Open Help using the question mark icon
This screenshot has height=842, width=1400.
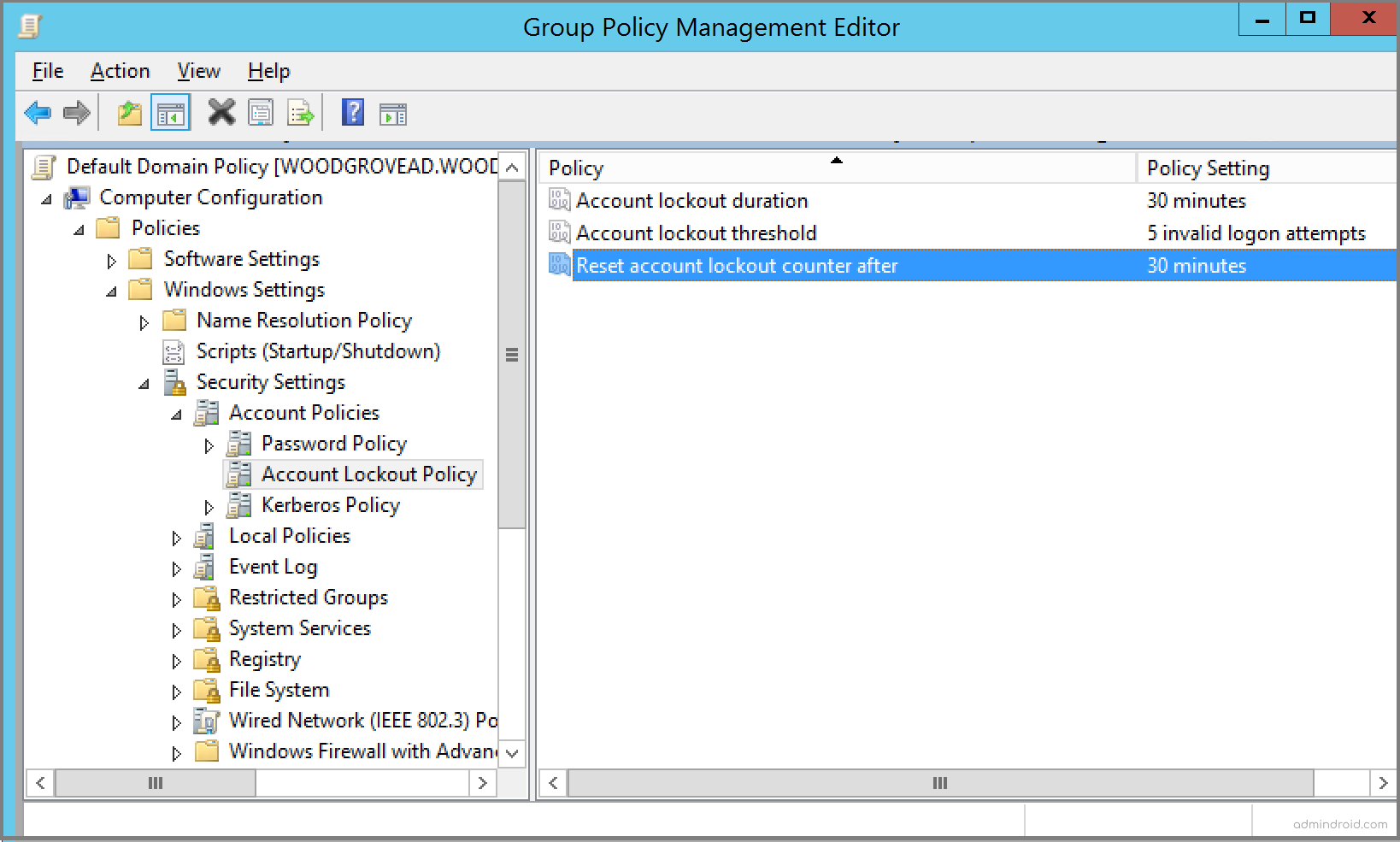coord(352,112)
